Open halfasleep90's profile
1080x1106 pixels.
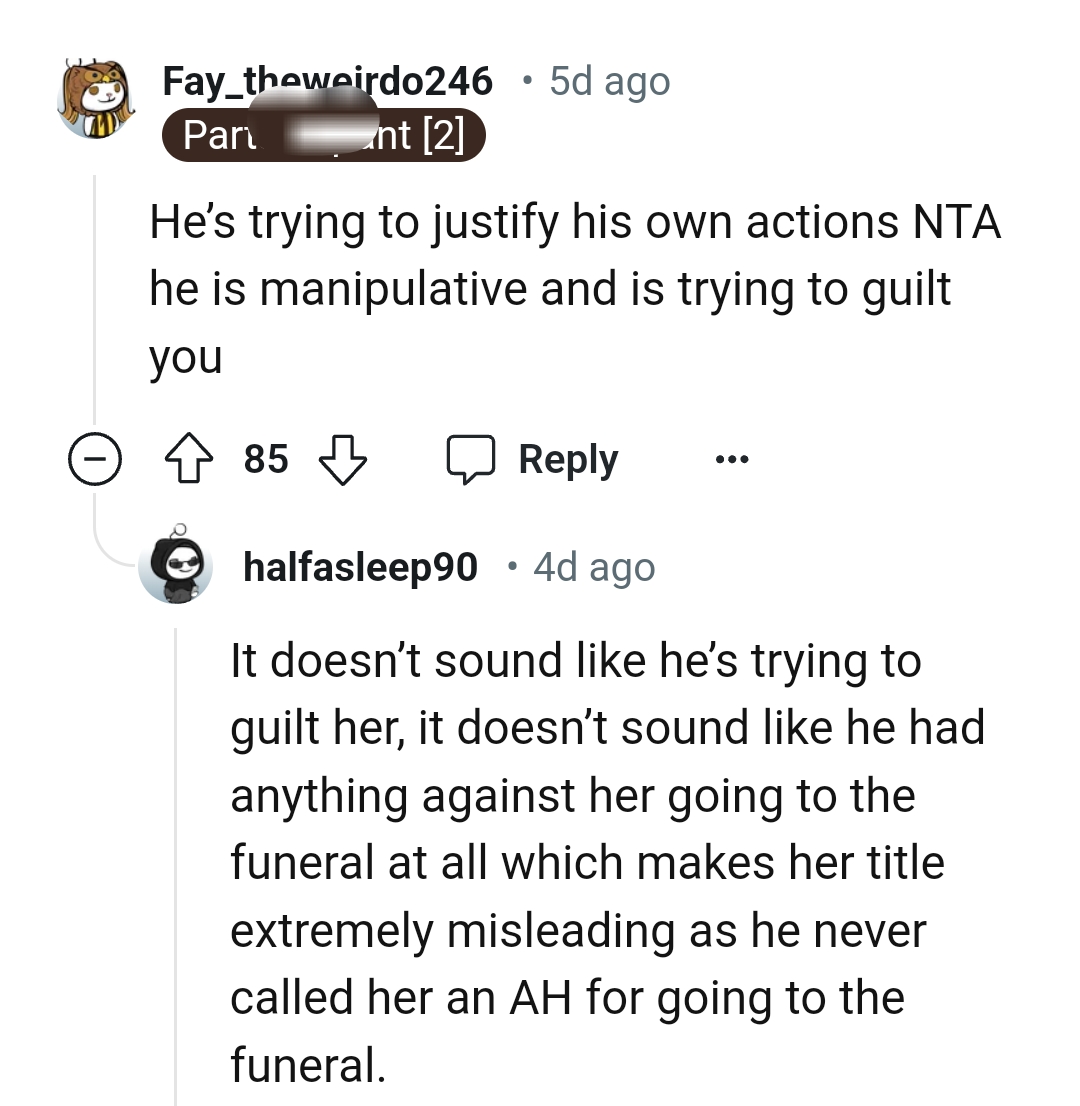tap(360, 565)
